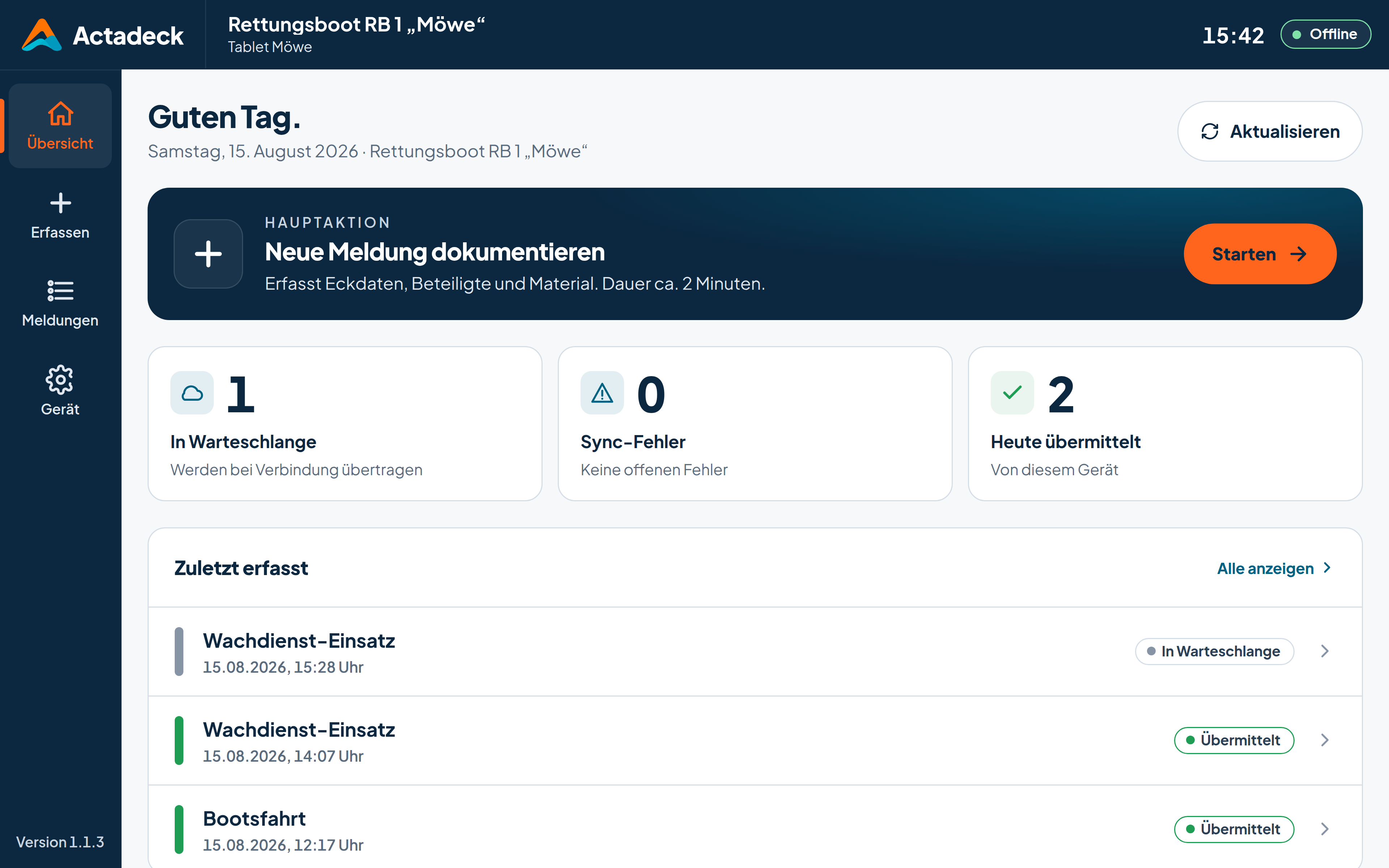Click the header title Rettungsboot RB 1 Möwe
This screenshot has height=868, width=1389.
tap(356, 25)
